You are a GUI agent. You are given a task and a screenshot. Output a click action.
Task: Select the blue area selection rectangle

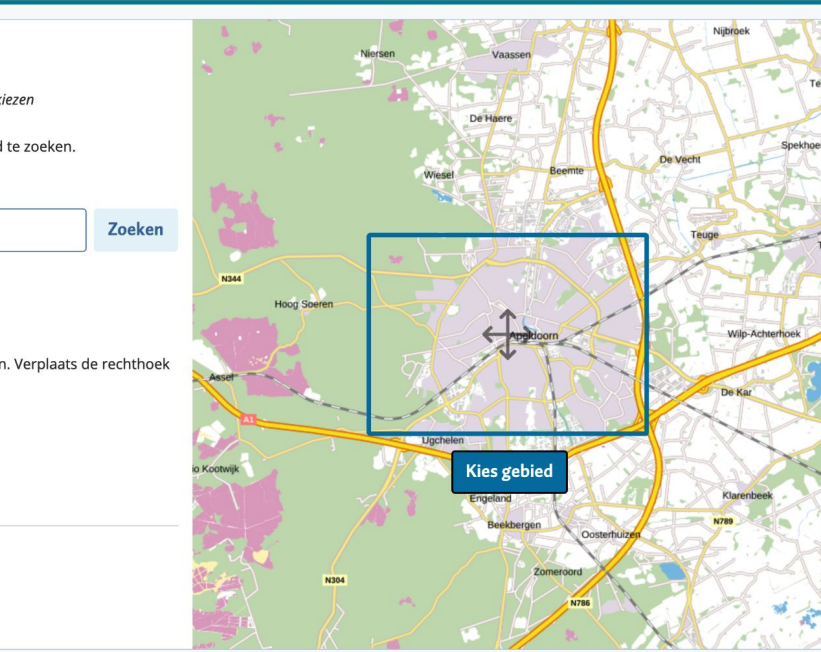click(508, 238)
